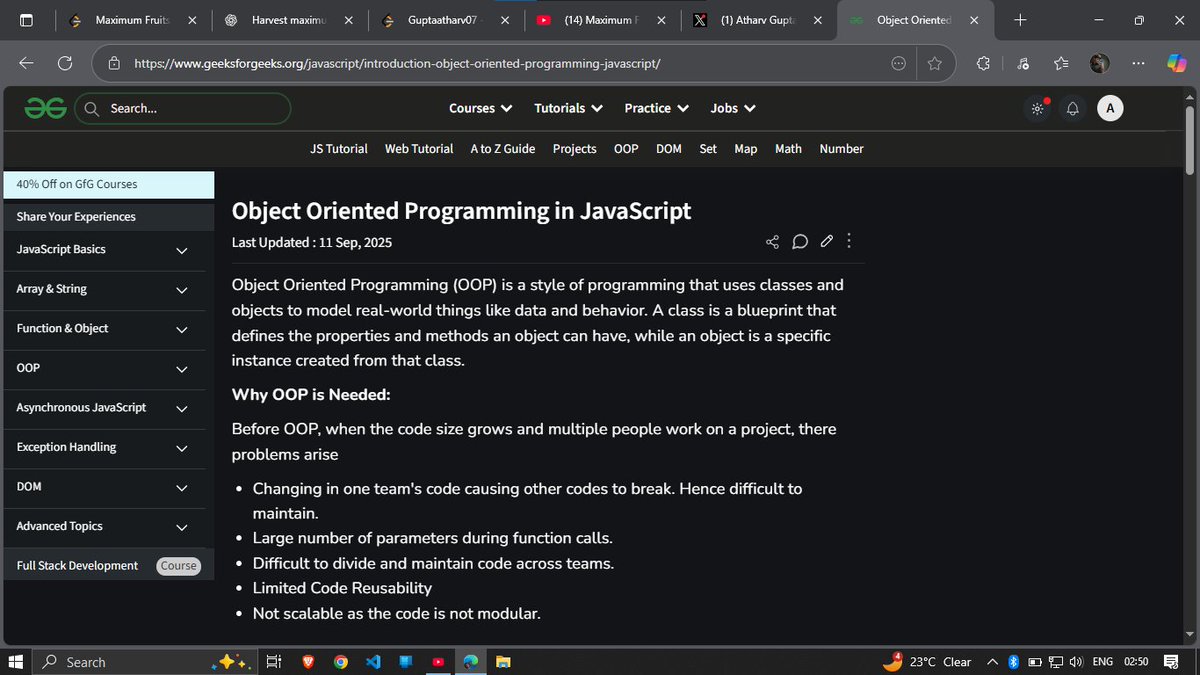1200x675 pixels.
Task: Open the Courses dropdown in the navbar
Action: pyautogui.click(x=480, y=108)
